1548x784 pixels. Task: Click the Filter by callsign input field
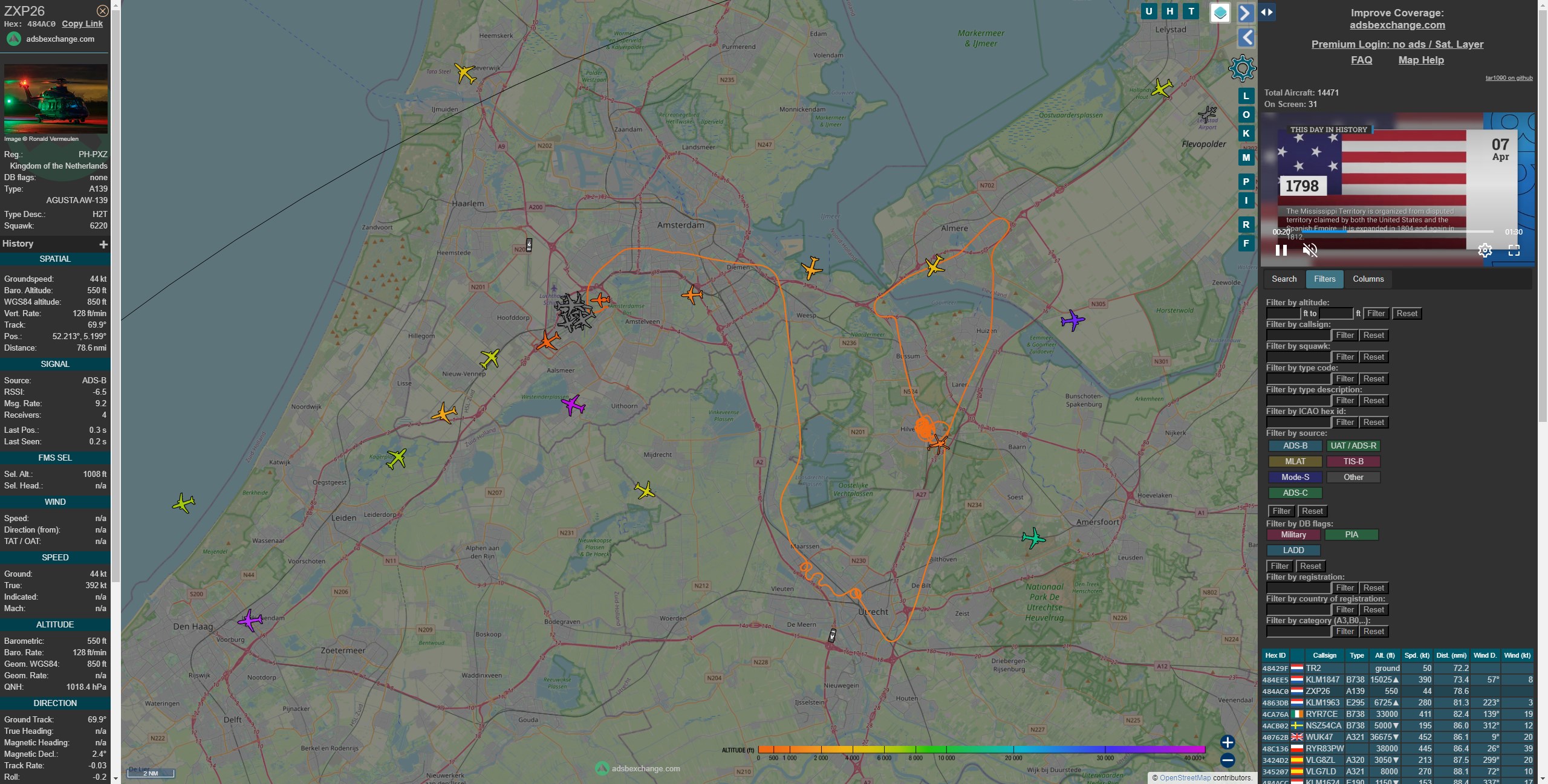pos(1298,335)
